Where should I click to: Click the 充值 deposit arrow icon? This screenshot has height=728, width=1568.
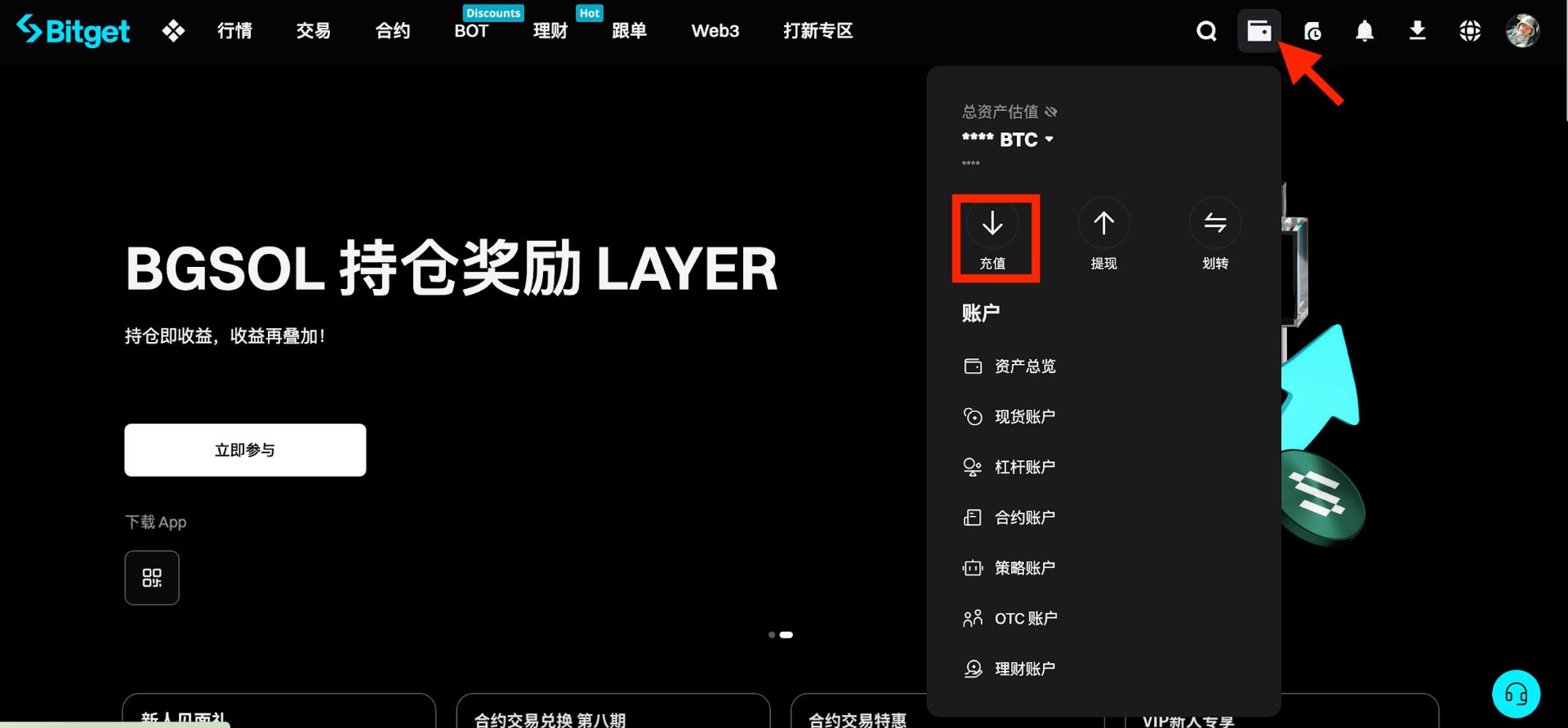(x=992, y=223)
